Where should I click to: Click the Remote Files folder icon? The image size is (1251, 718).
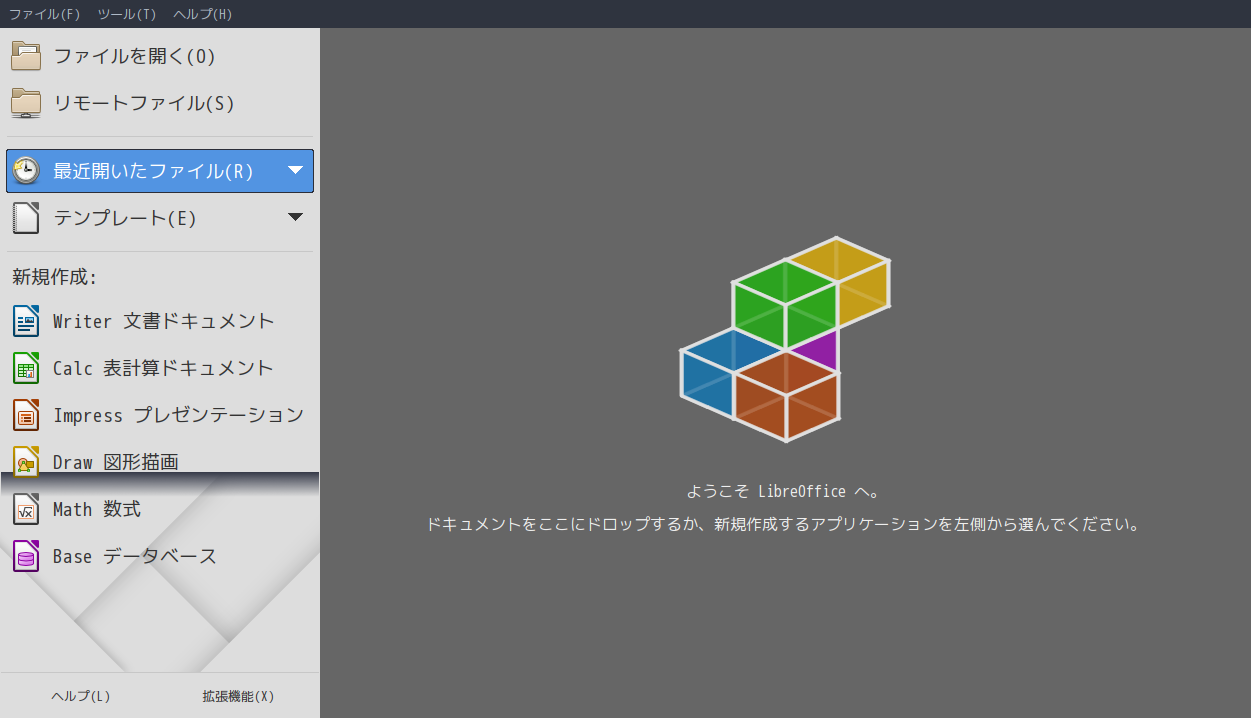pos(26,103)
